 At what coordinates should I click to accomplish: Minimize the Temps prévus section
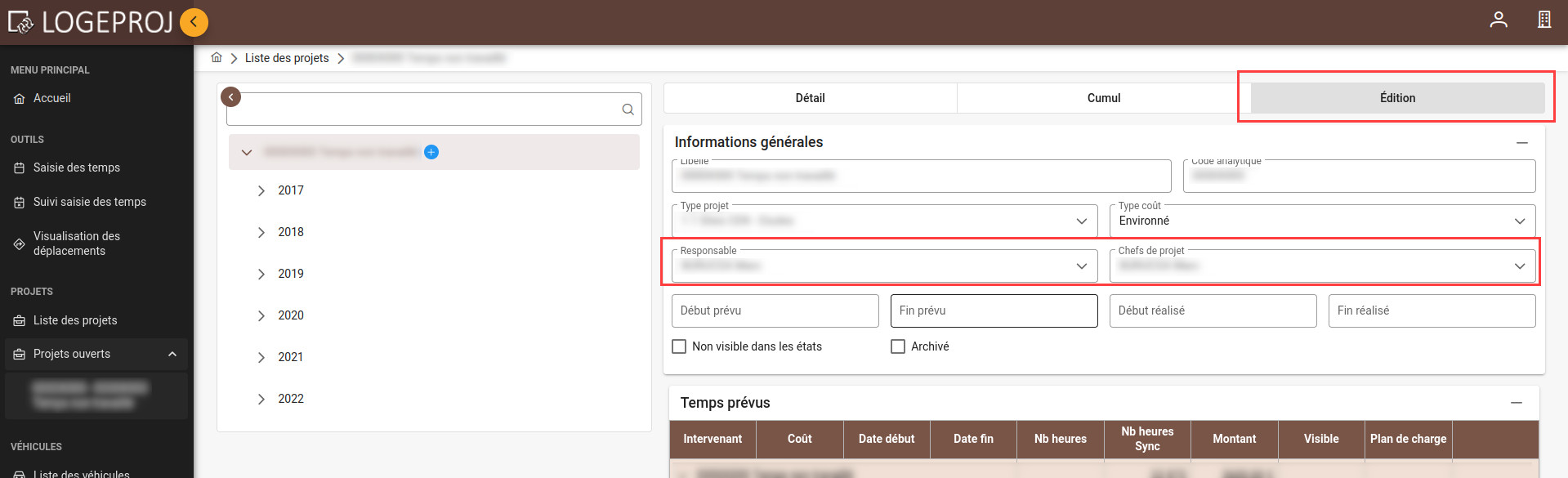pos(1516,403)
